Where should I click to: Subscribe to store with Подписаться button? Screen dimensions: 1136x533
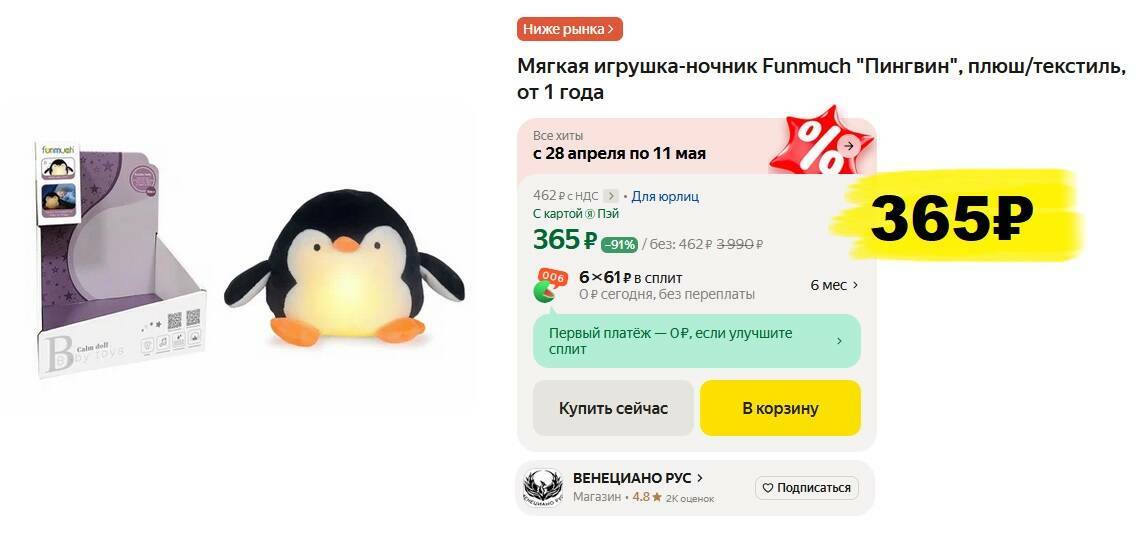(807, 488)
